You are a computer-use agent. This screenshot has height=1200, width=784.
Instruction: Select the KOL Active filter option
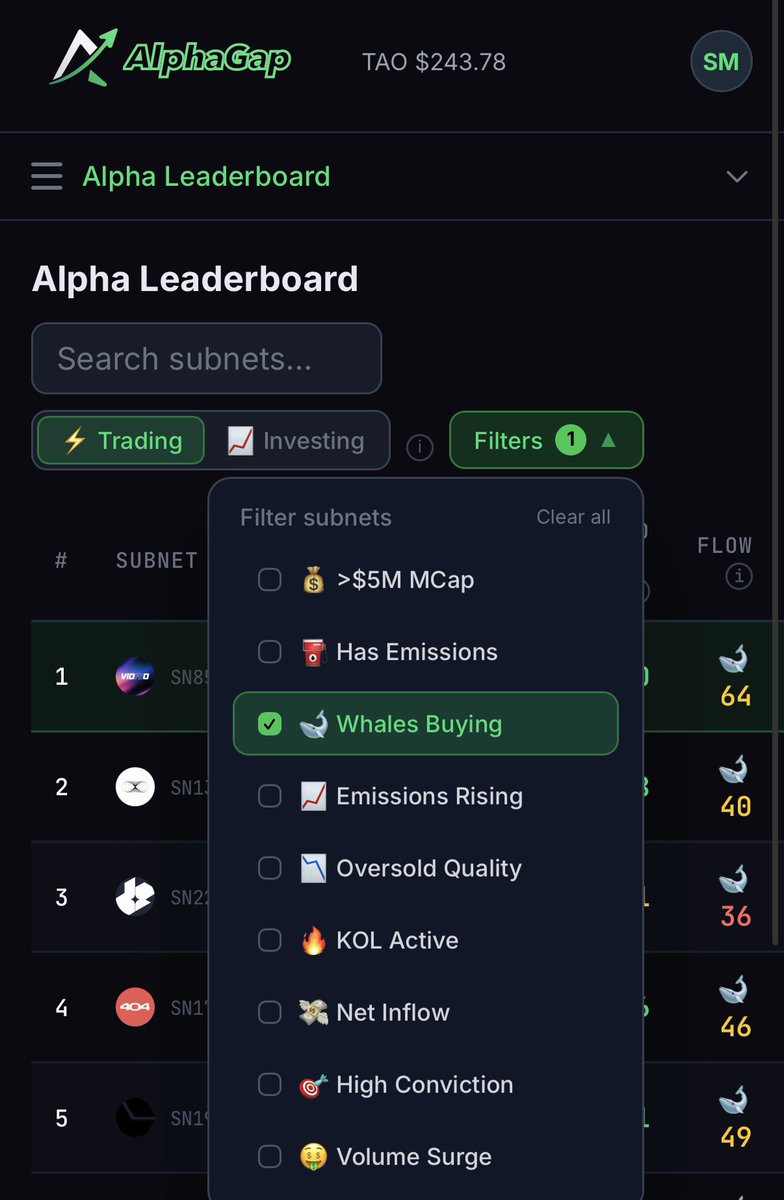397,940
